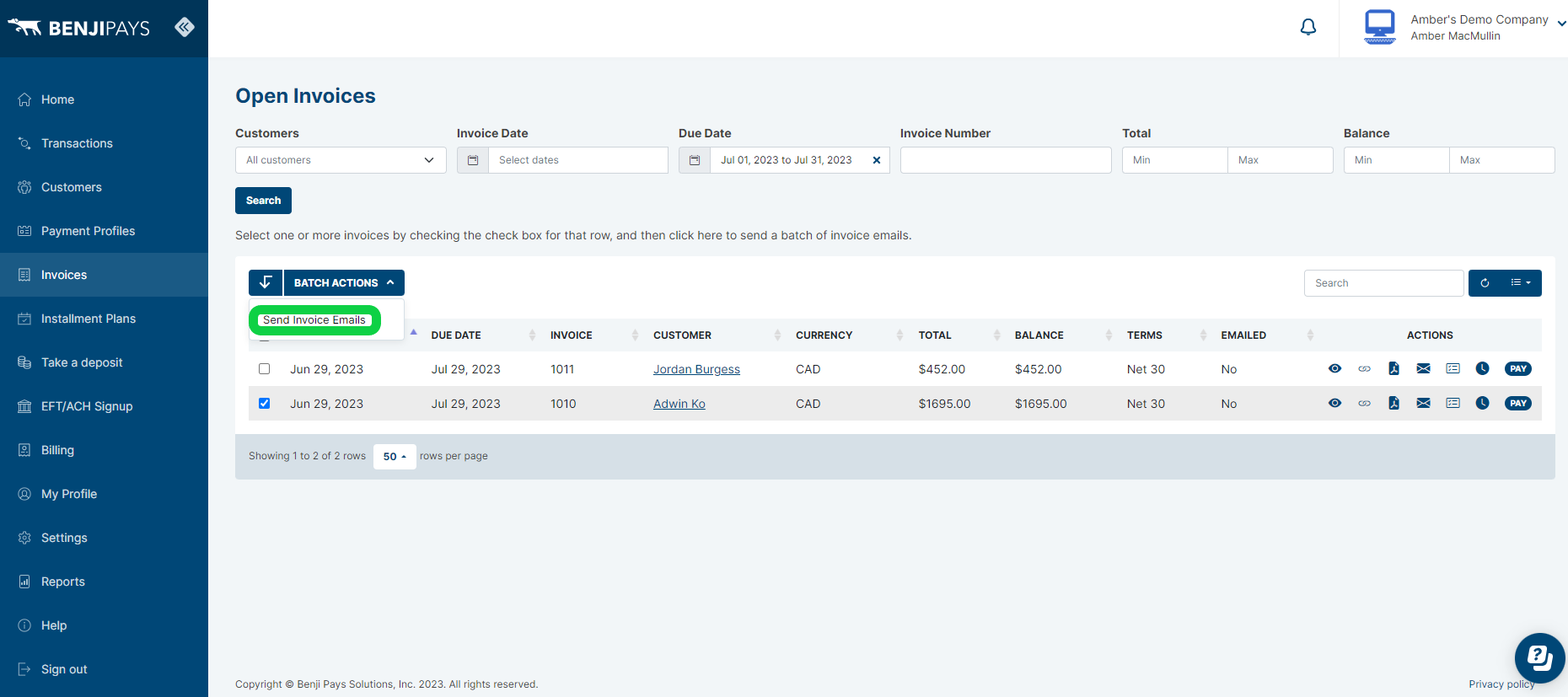
Task: View Adwin Ko invoice via eye icon
Action: point(1334,403)
